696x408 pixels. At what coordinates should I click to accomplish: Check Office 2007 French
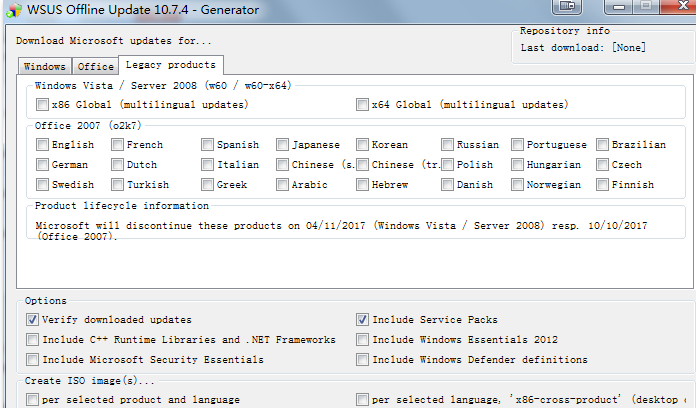click(117, 145)
